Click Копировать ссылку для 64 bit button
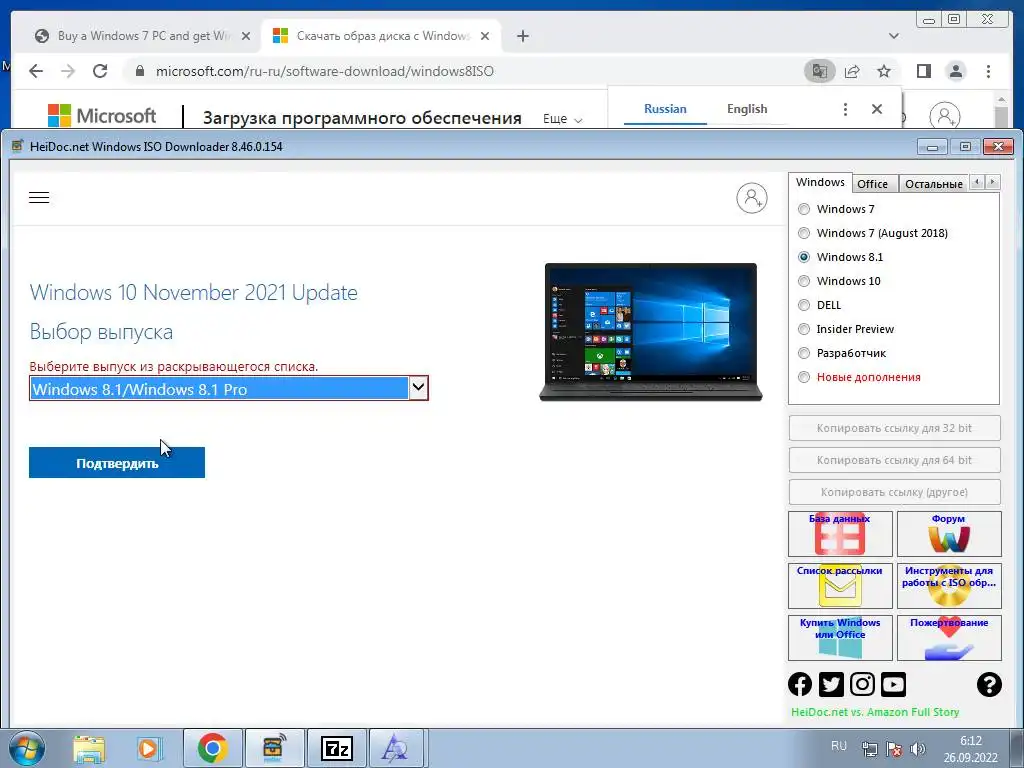This screenshot has height=768, width=1024. pyautogui.click(x=894, y=460)
